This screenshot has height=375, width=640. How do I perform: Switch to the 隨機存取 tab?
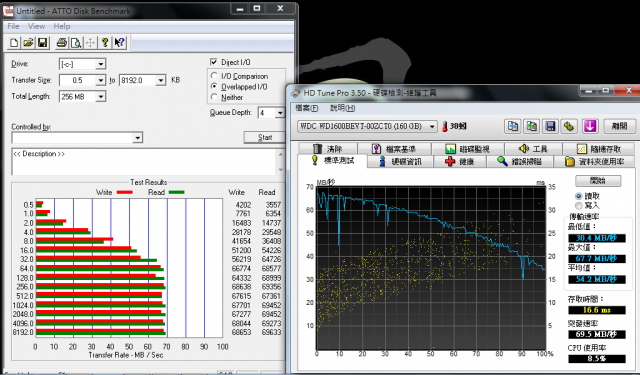coord(599,149)
